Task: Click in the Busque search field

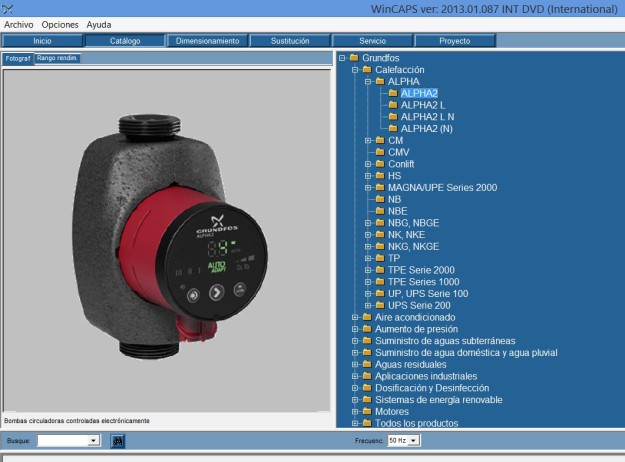Action: pyautogui.click(x=63, y=440)
